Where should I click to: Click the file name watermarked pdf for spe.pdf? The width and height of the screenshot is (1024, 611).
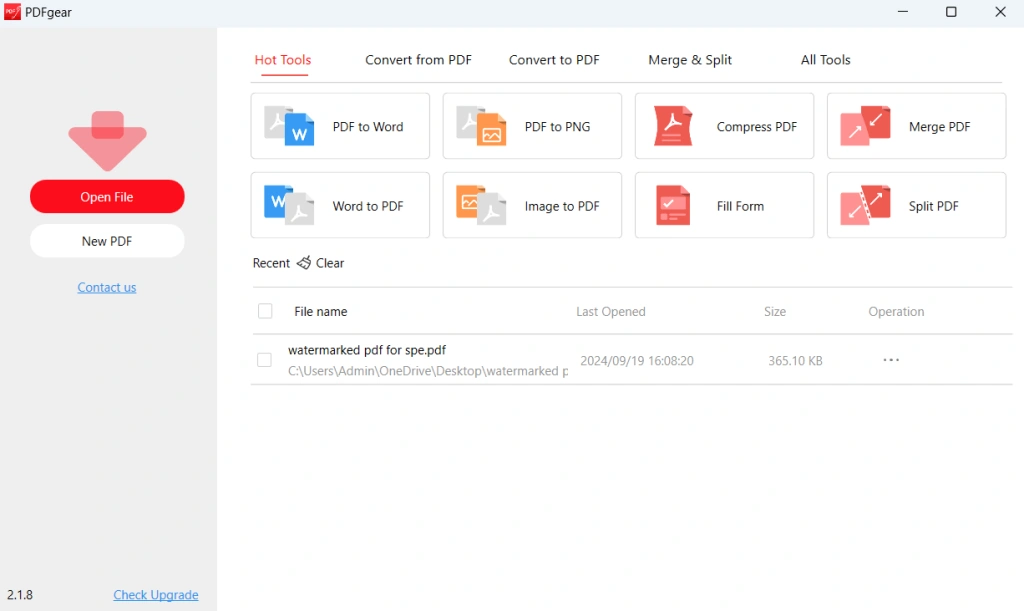(367, 350)
